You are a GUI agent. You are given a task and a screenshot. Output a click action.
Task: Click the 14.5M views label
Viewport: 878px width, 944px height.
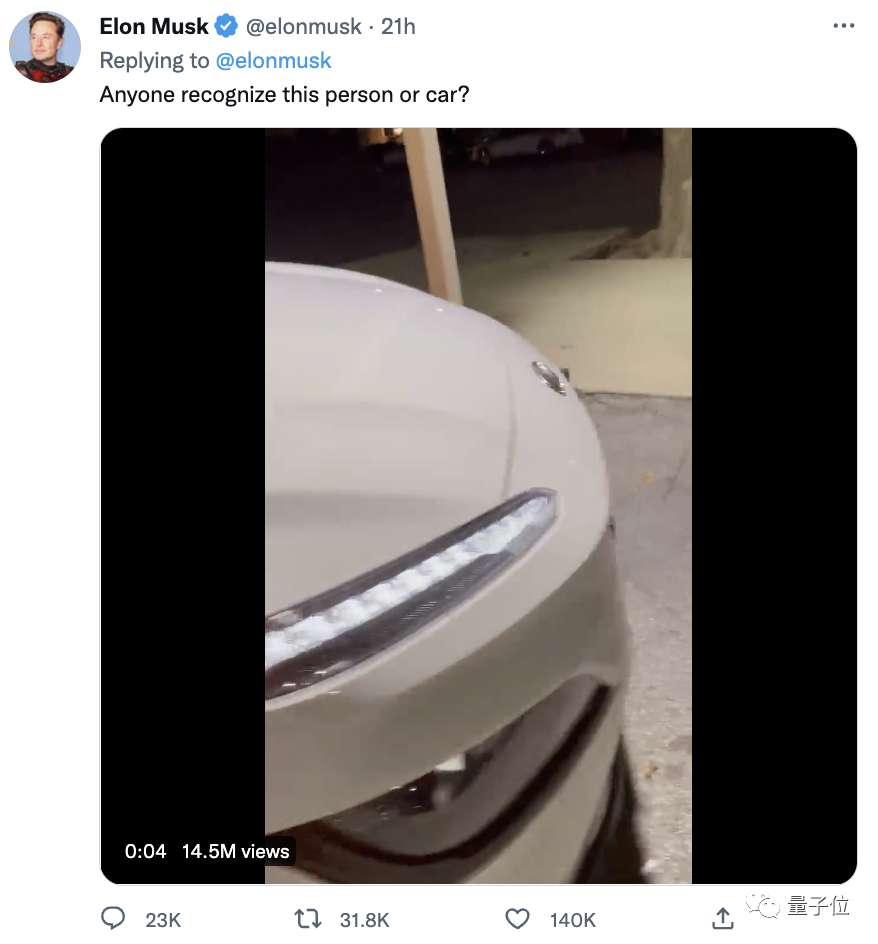pos(235,851)
